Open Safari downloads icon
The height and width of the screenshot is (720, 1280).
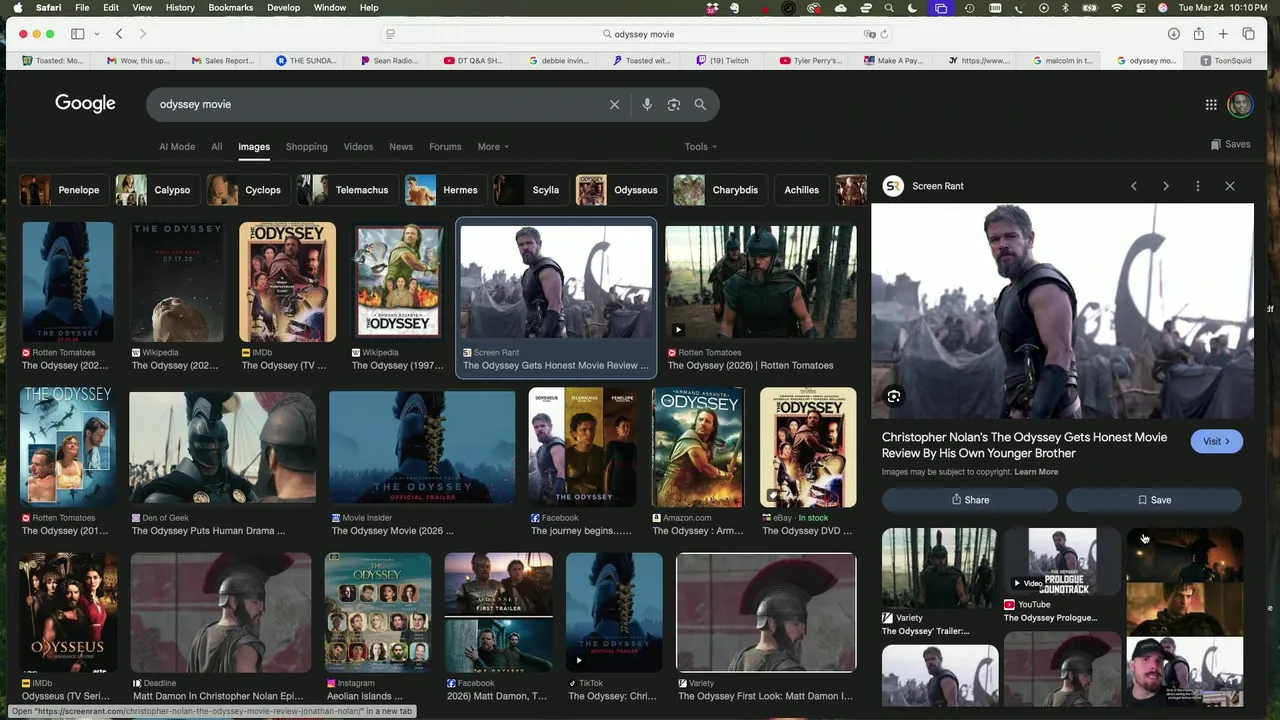[1173, 34]
